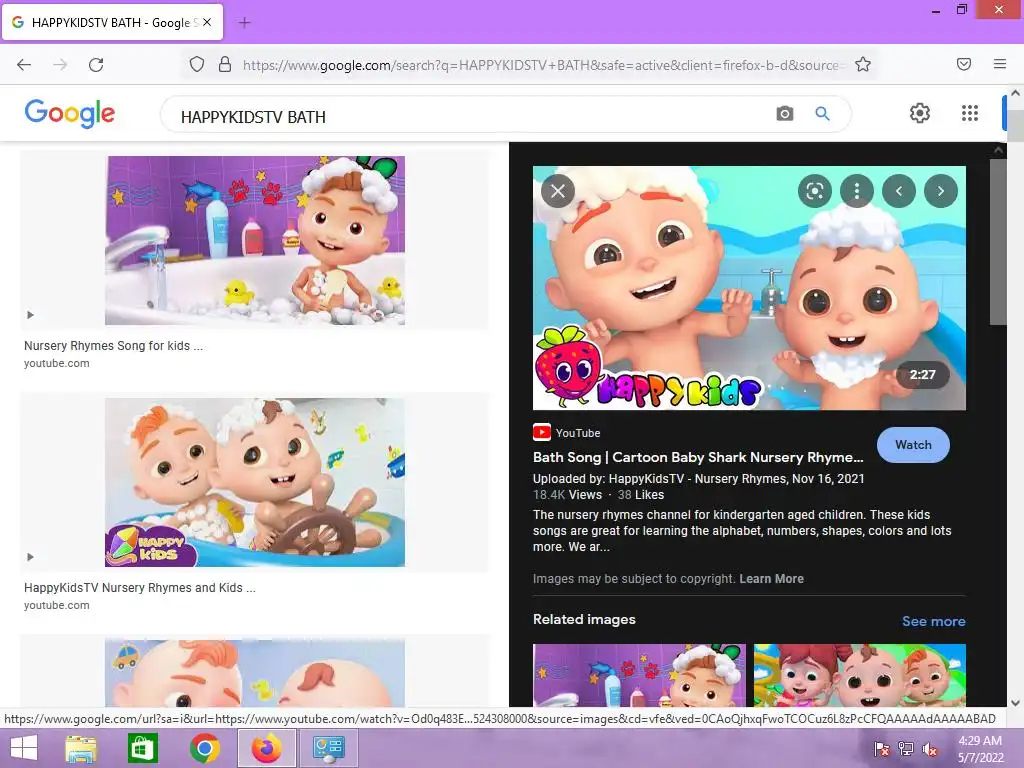This screenshot has height=768, width=1024.
Task: Click the site security padlock icon
Action: pyautogui.click(x=225, y=65)
